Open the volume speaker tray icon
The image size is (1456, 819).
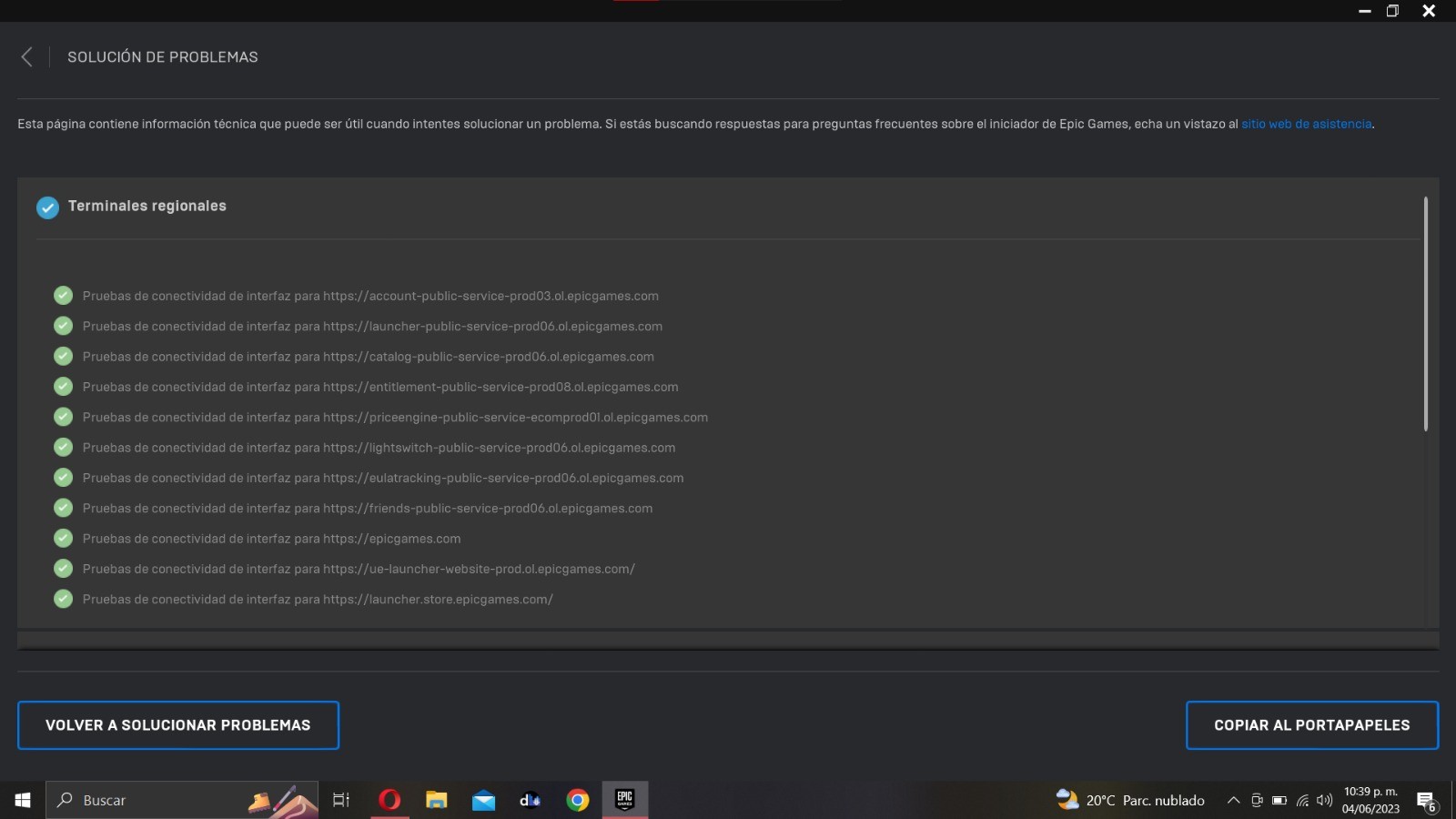[1324, 801]
